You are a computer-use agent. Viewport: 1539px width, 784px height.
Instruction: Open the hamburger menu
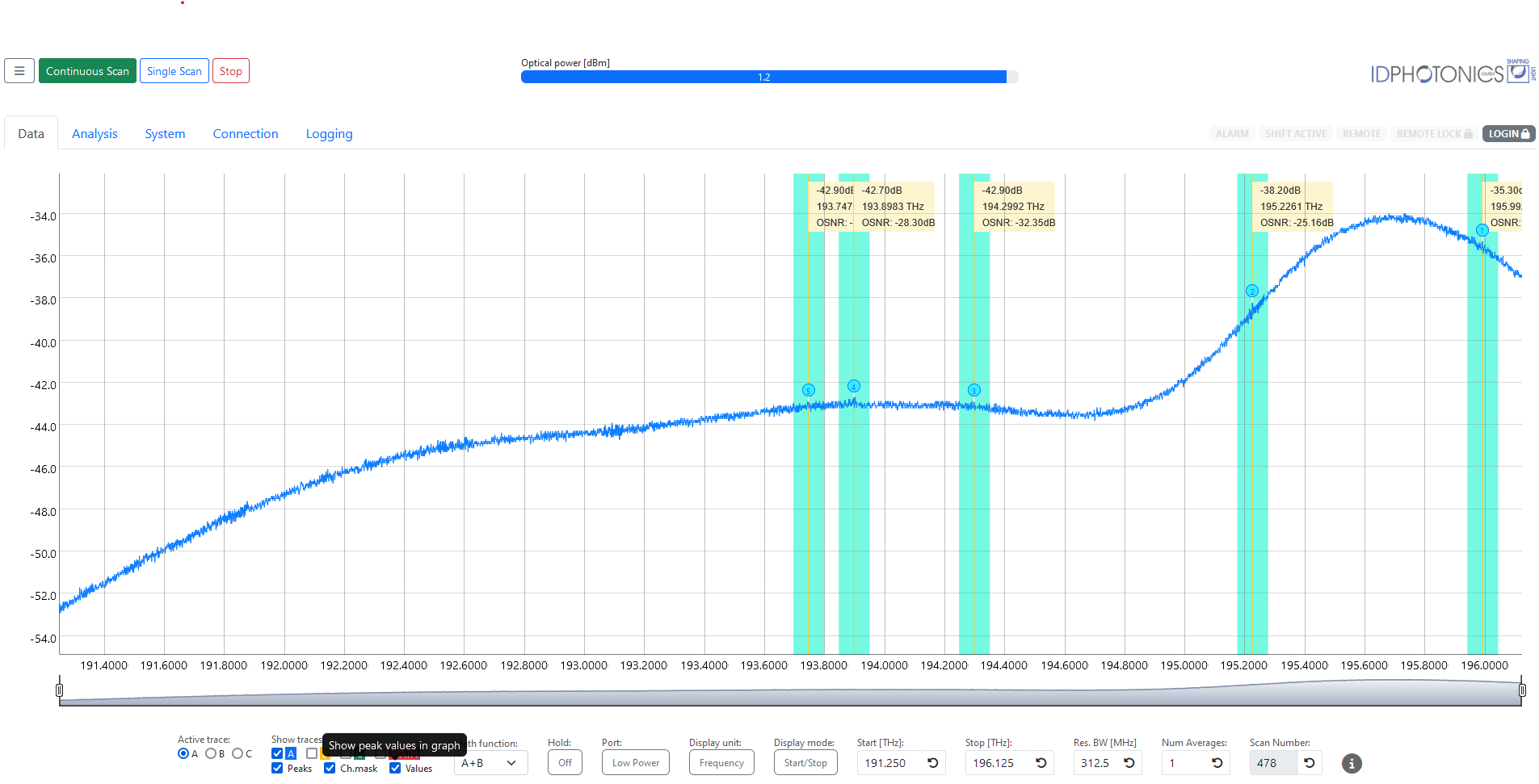(x=19, y=71)
